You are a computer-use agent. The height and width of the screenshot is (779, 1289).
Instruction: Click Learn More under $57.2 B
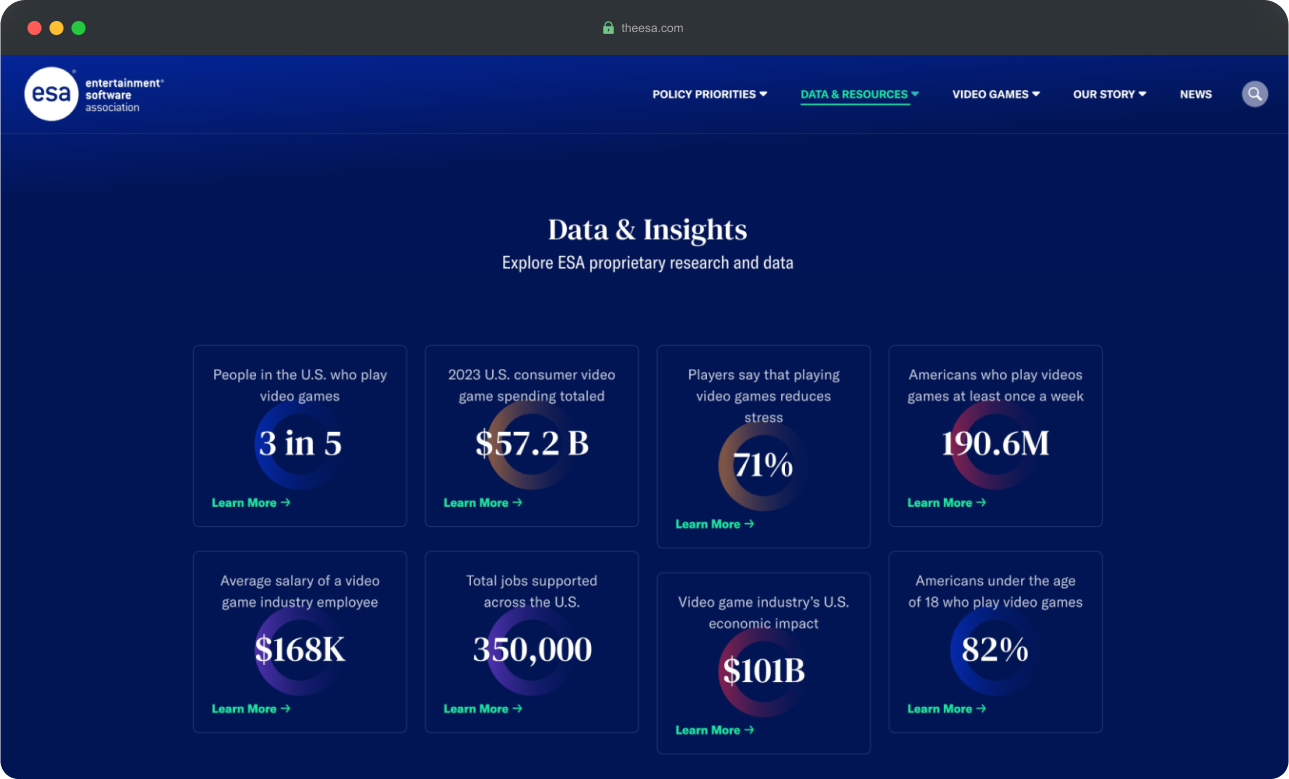pos(483,503)
